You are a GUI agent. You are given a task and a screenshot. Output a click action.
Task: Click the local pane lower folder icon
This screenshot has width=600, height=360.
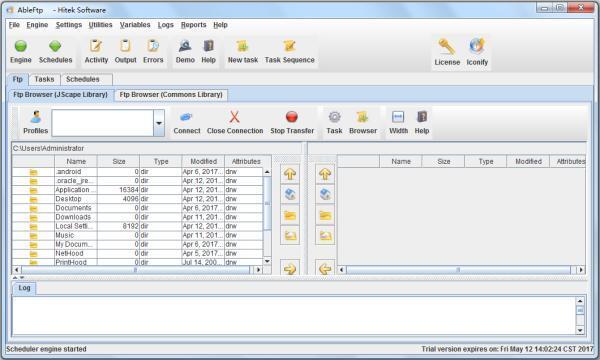(290, 235)
